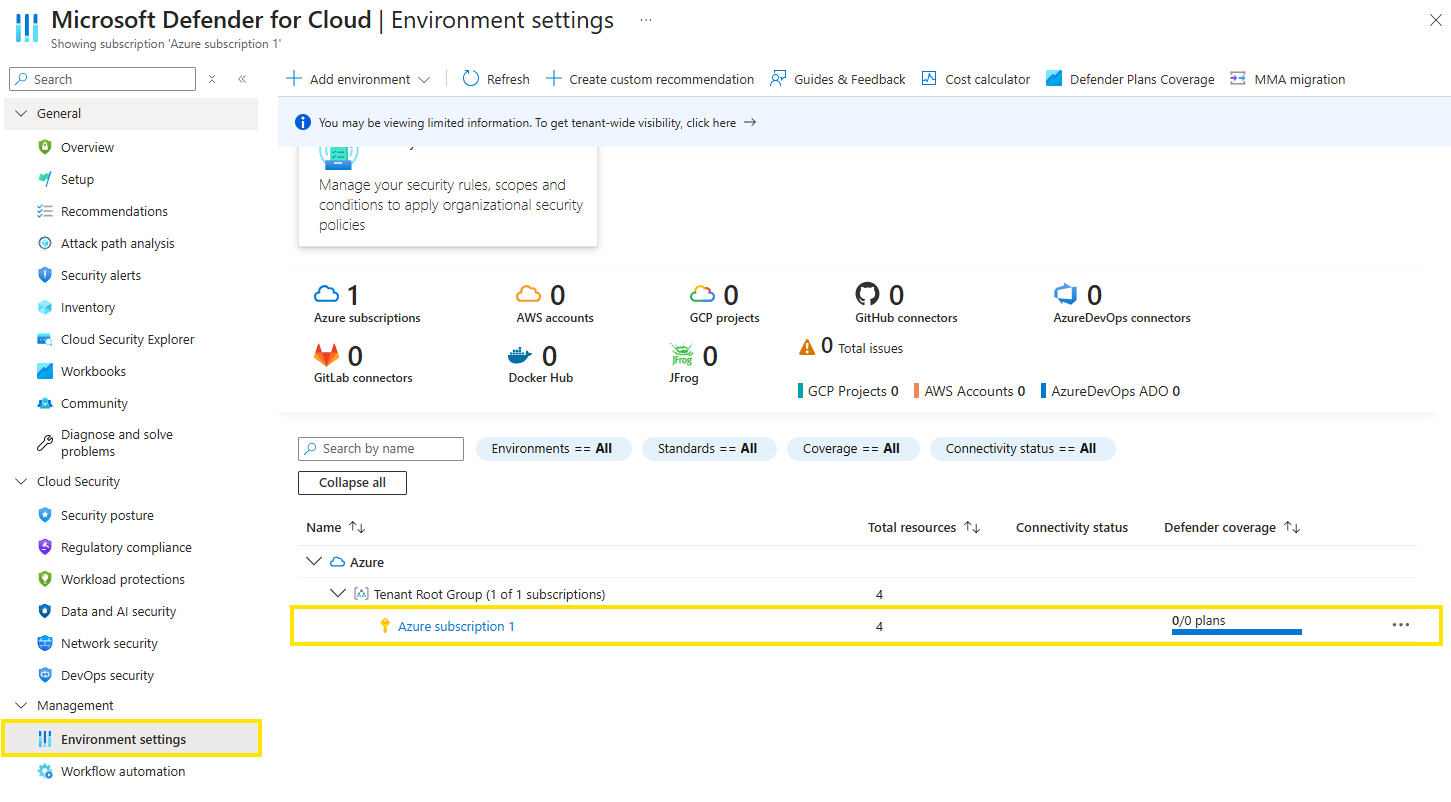Click the Community icon
This screenshot has height=802, width=1451.
click(x=44, y=403)
